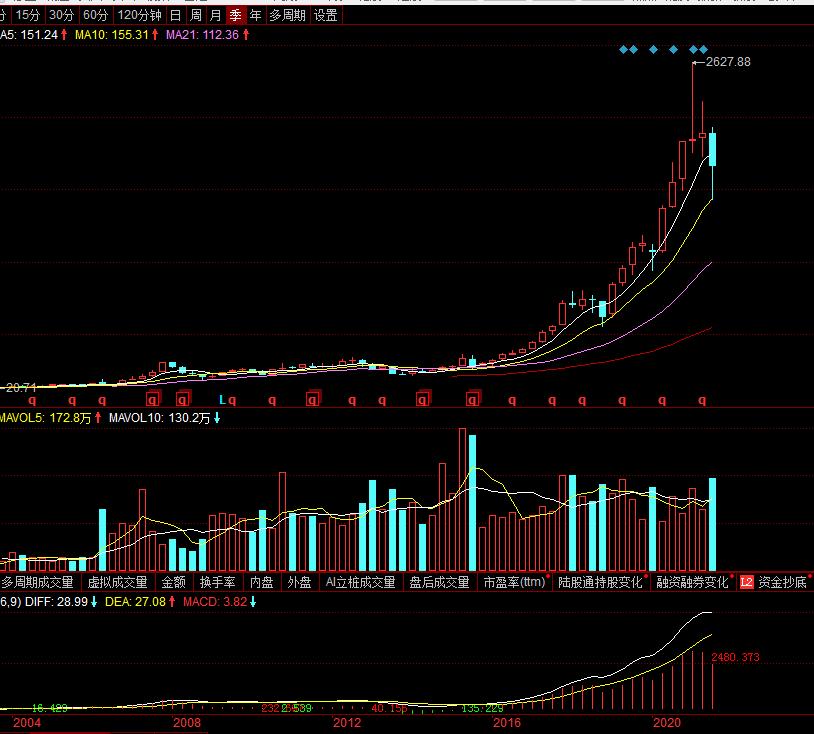Open the 多周期 multi-period view
814x734 pixels.
coord(287,16)
